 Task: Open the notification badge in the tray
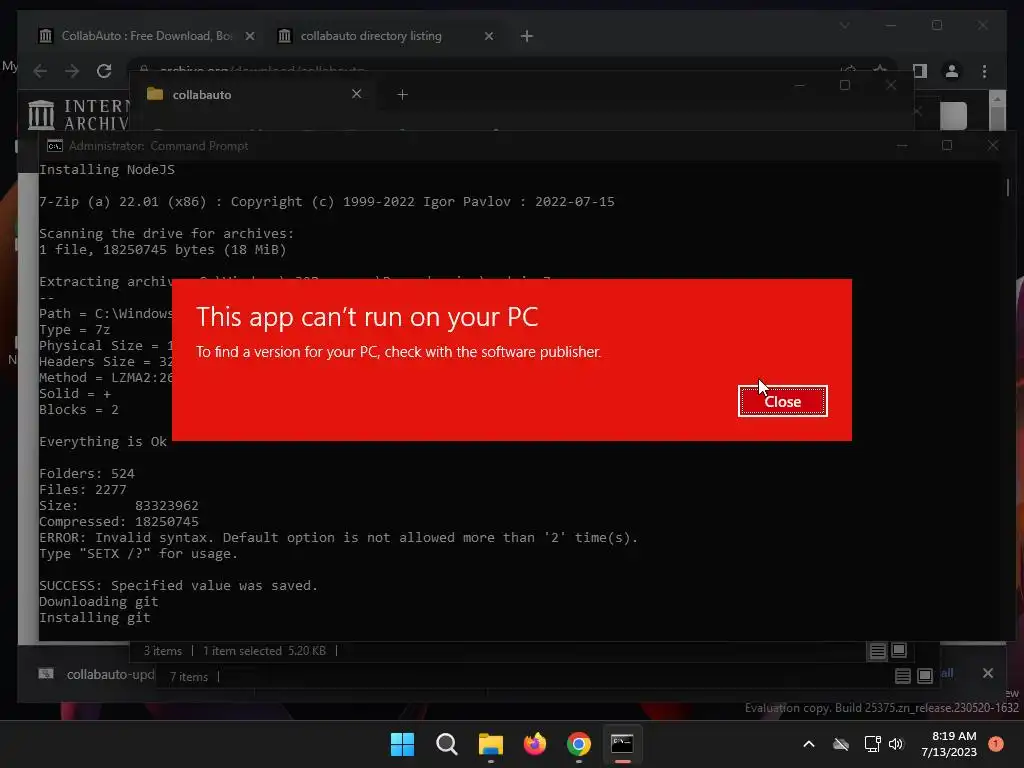996,744
